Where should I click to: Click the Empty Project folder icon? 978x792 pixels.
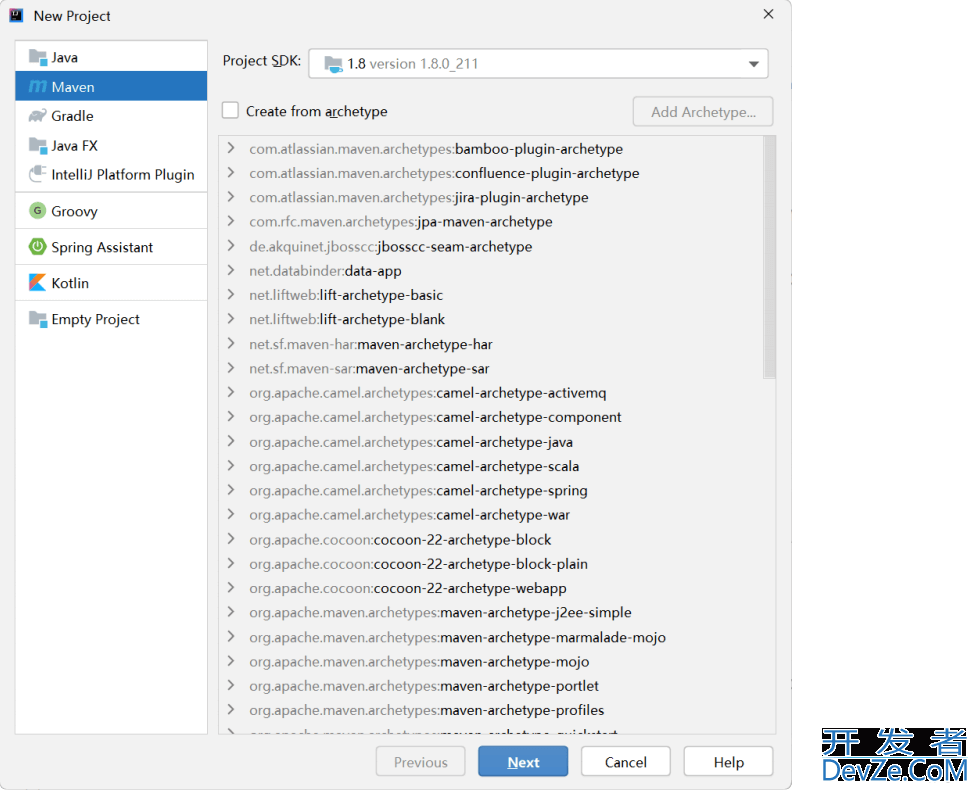[x=37, y=319]
